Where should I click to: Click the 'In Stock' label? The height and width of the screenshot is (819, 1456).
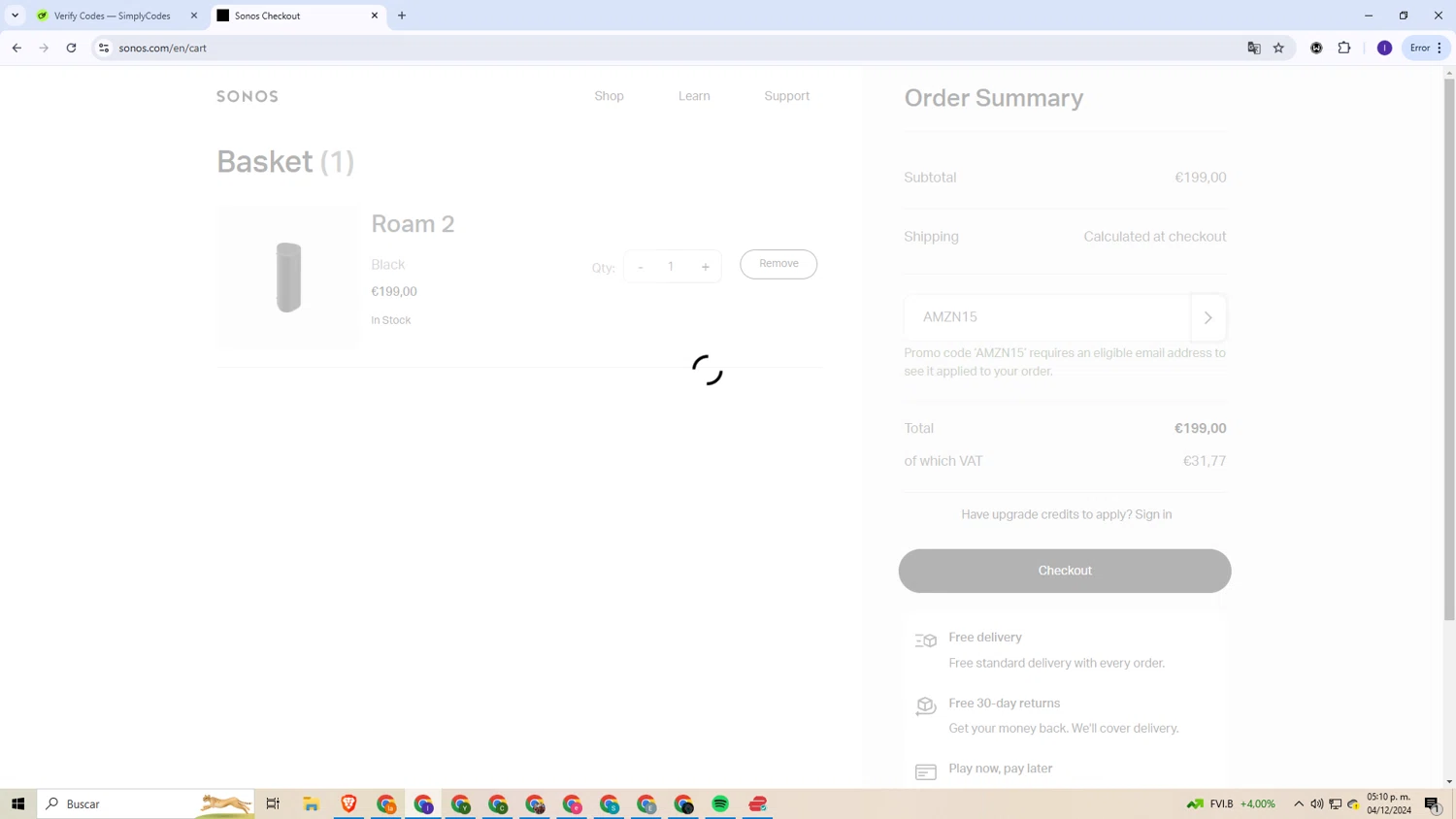(x=391, y=320)
